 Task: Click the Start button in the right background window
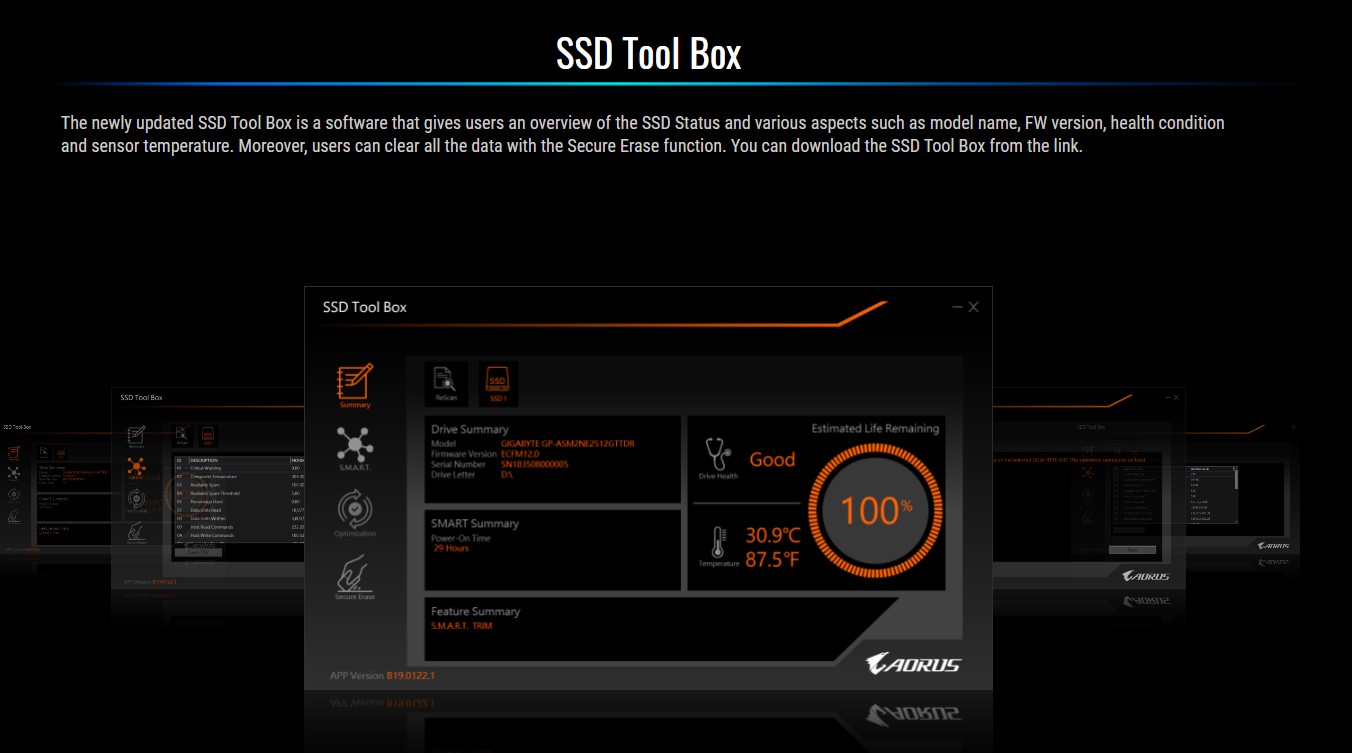(x=1132, y=550)
